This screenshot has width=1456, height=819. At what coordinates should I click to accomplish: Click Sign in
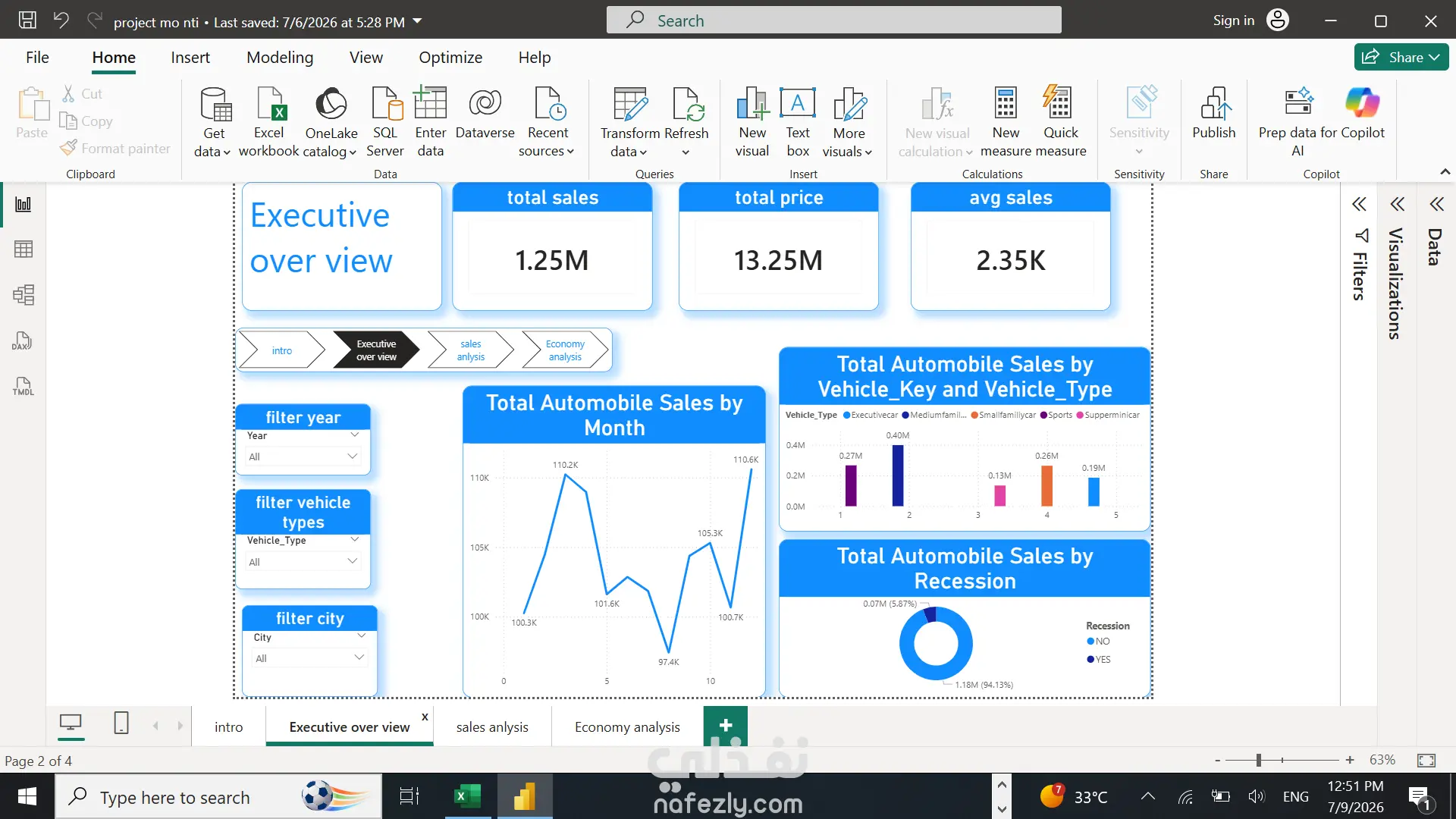[1234, 20]
